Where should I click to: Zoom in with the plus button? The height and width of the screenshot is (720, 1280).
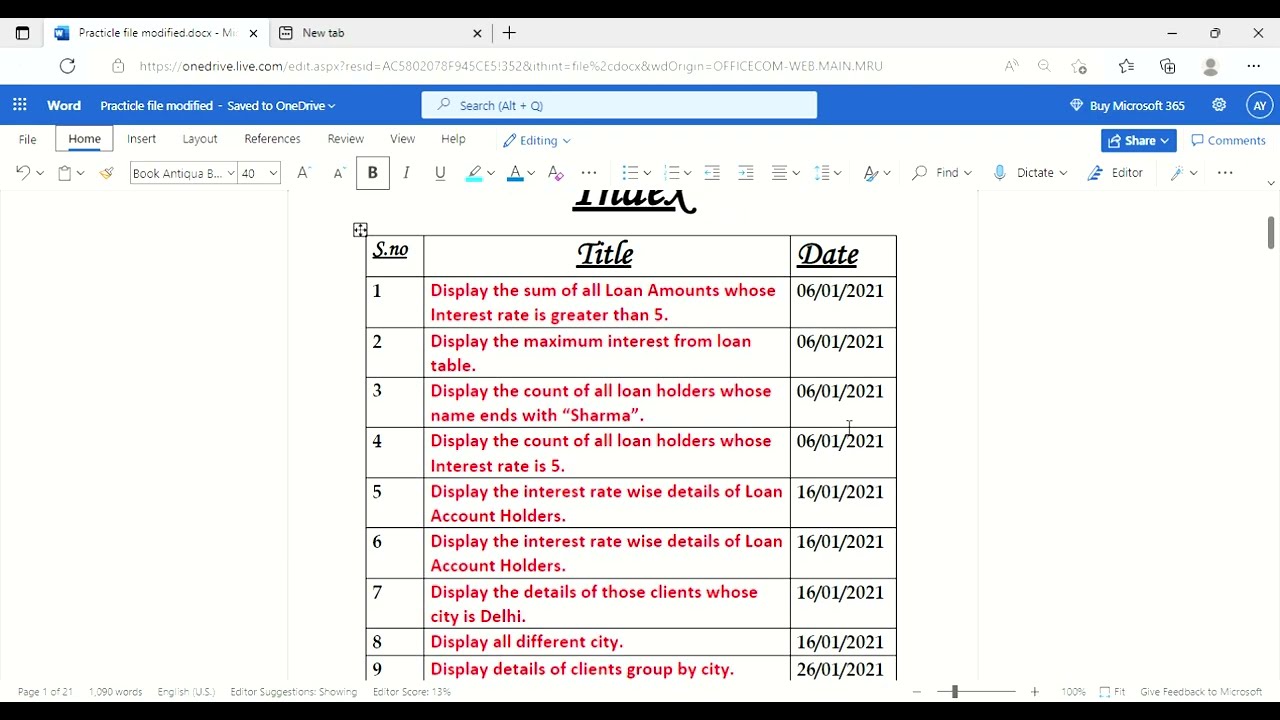1034,691
